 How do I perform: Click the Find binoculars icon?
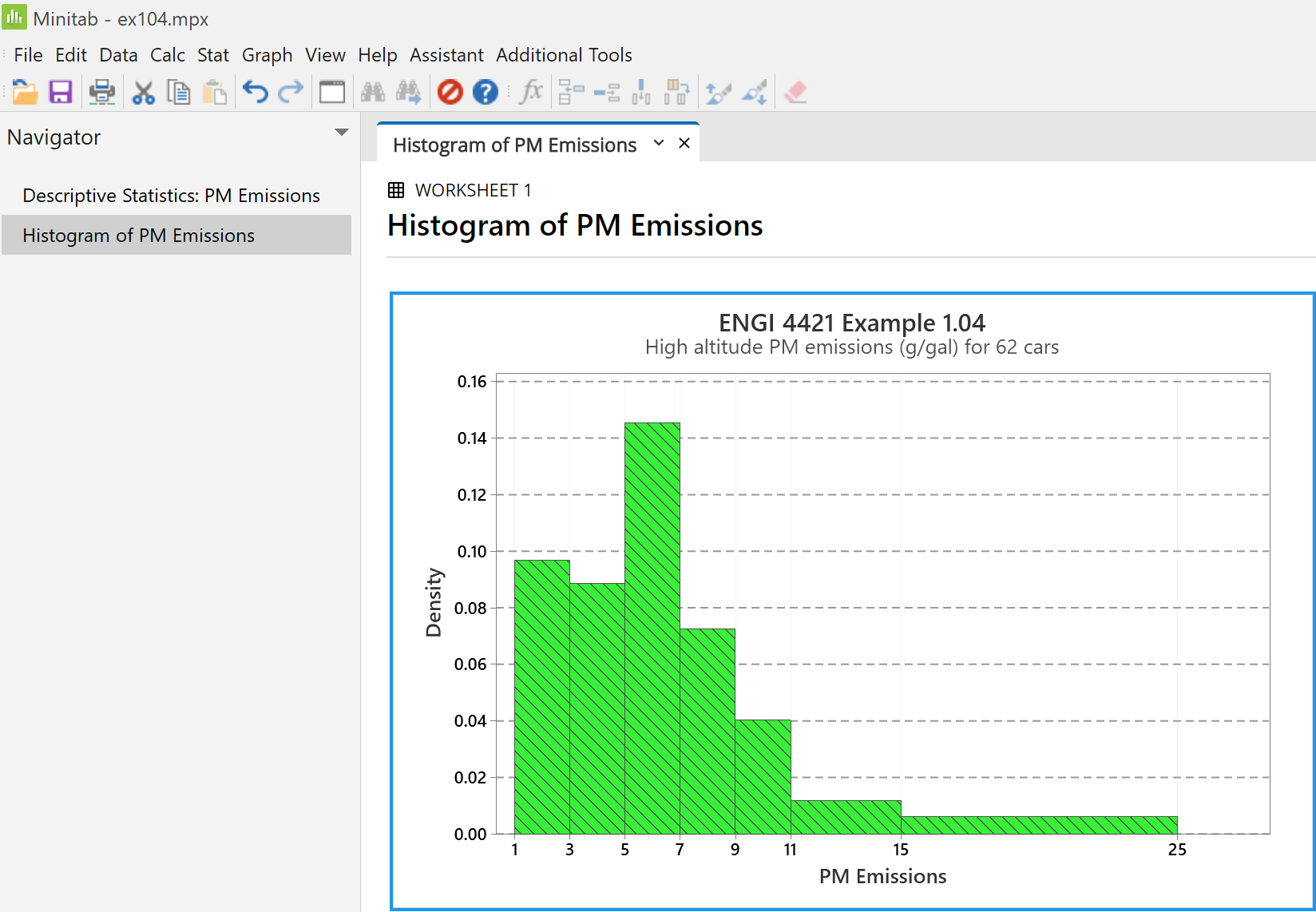(x=373, y=93)
